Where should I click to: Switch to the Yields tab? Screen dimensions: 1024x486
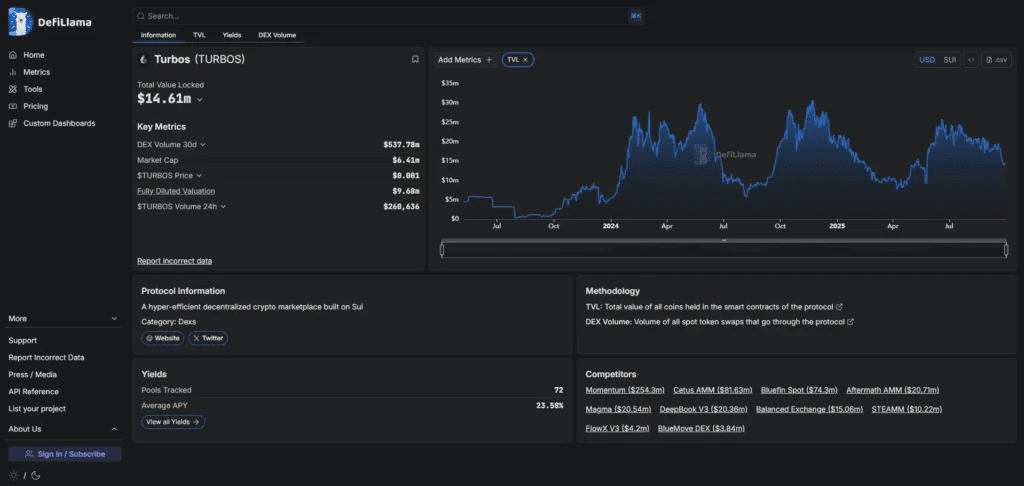[x=232, y=35]
